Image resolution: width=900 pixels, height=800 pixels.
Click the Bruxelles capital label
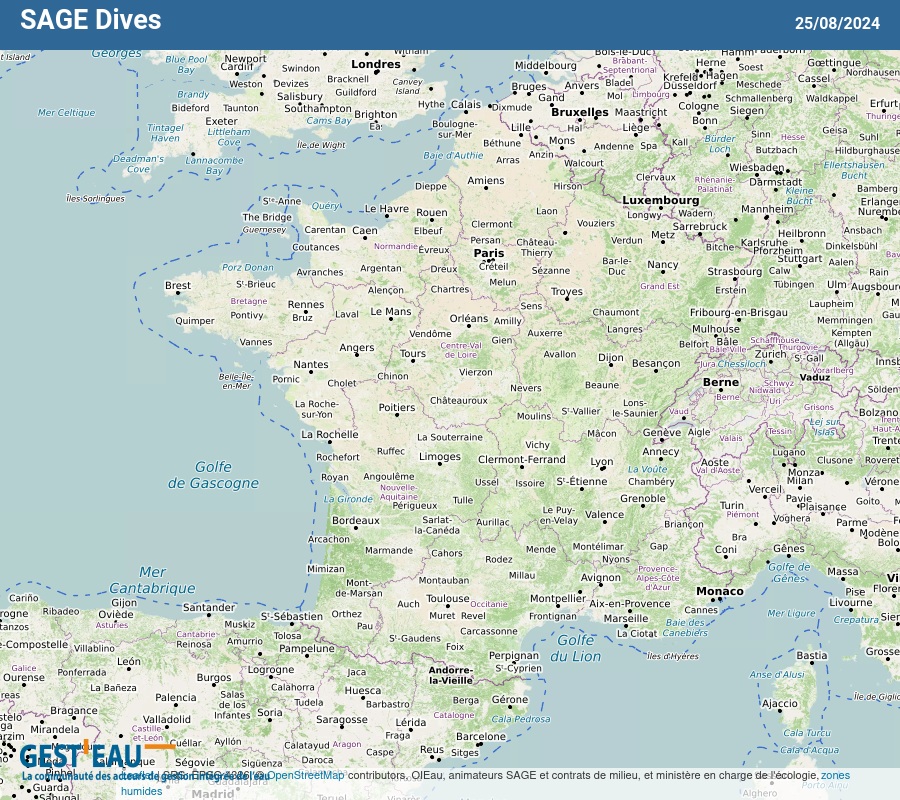tap(579, 112)
